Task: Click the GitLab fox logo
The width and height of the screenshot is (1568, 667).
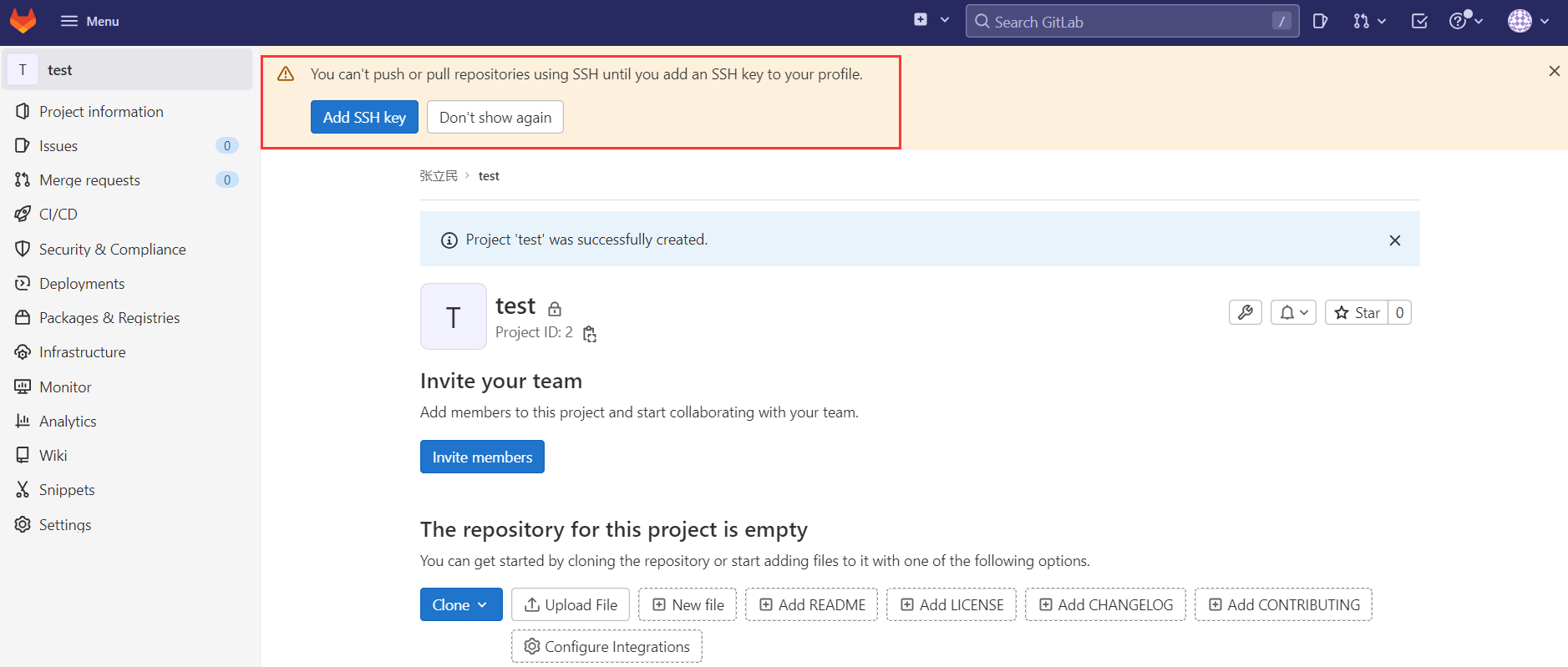Action: (23, 21)
